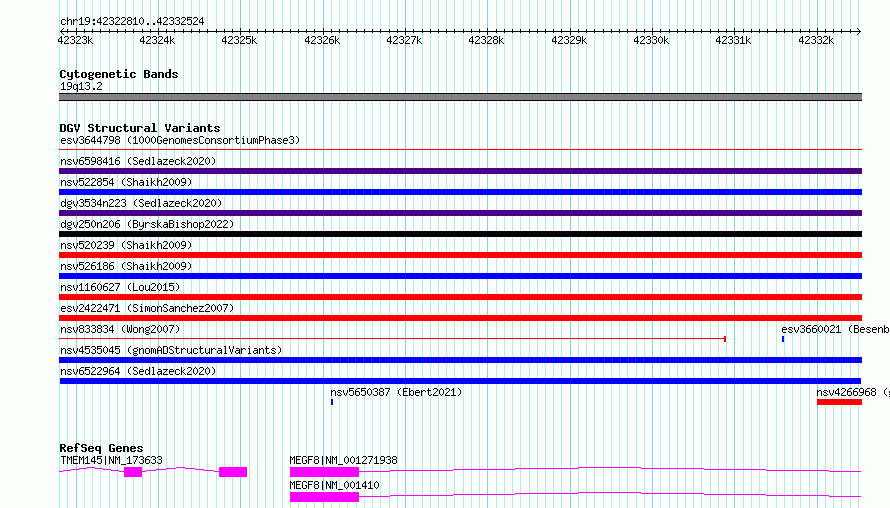Screen dimensions: 890x508
Task: Click the 42330k ruler tick label
Action: [651, 40]
